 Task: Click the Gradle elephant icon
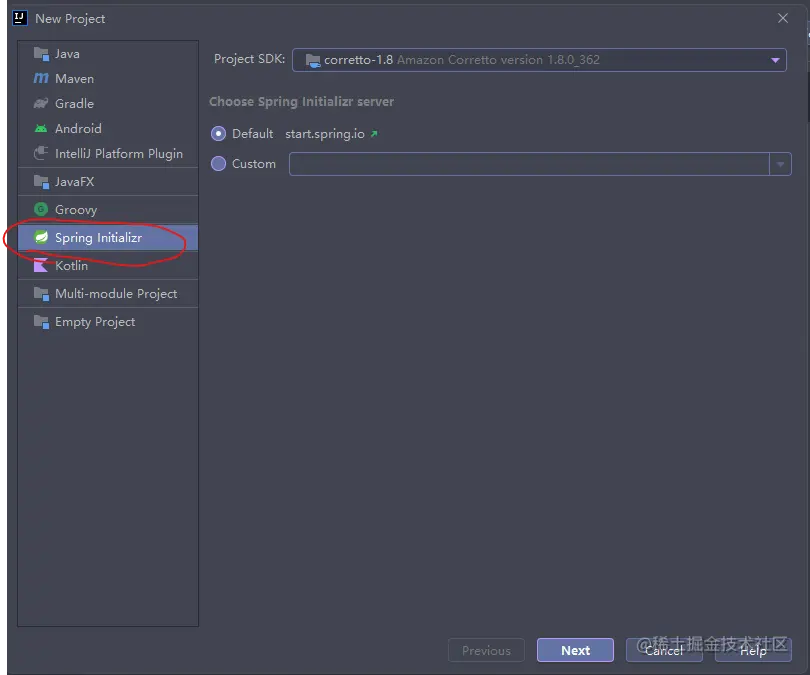[41, 103]
